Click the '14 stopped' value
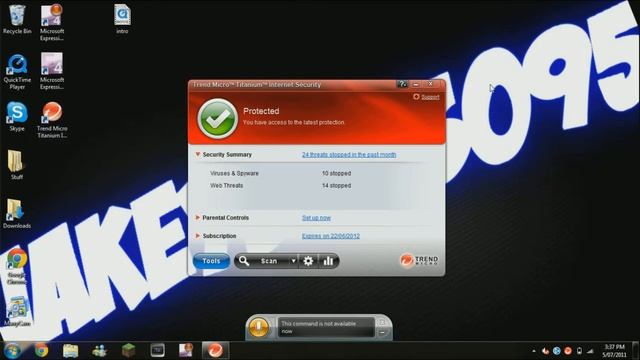 pyautogui.click(x=336, y=185)
